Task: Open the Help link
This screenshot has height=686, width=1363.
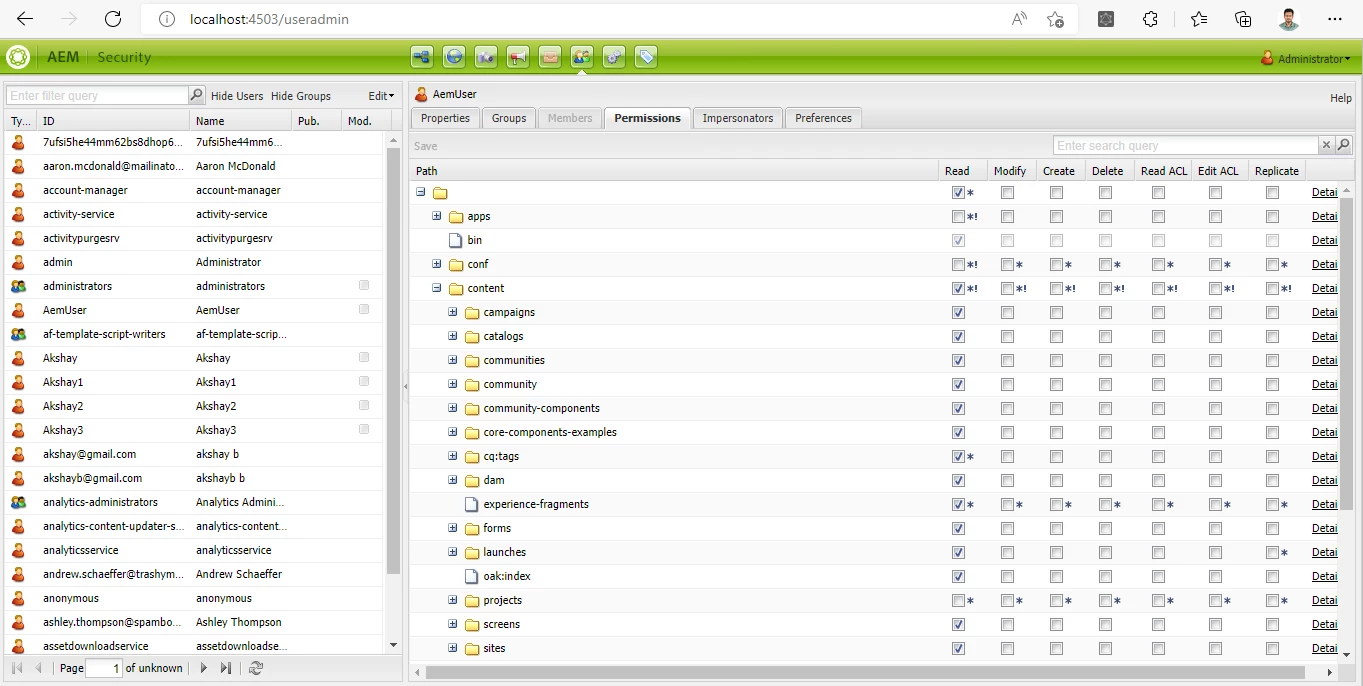Action: pos(1340,98)
